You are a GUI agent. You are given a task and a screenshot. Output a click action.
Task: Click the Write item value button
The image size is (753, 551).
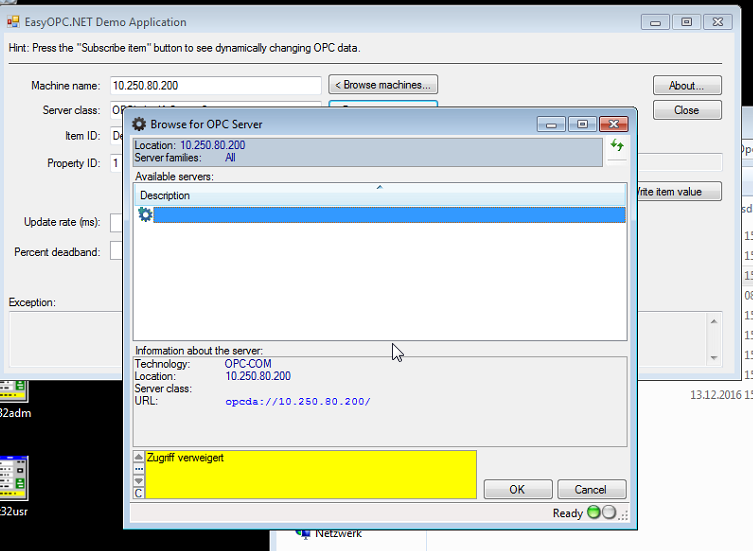click(679, 191)
